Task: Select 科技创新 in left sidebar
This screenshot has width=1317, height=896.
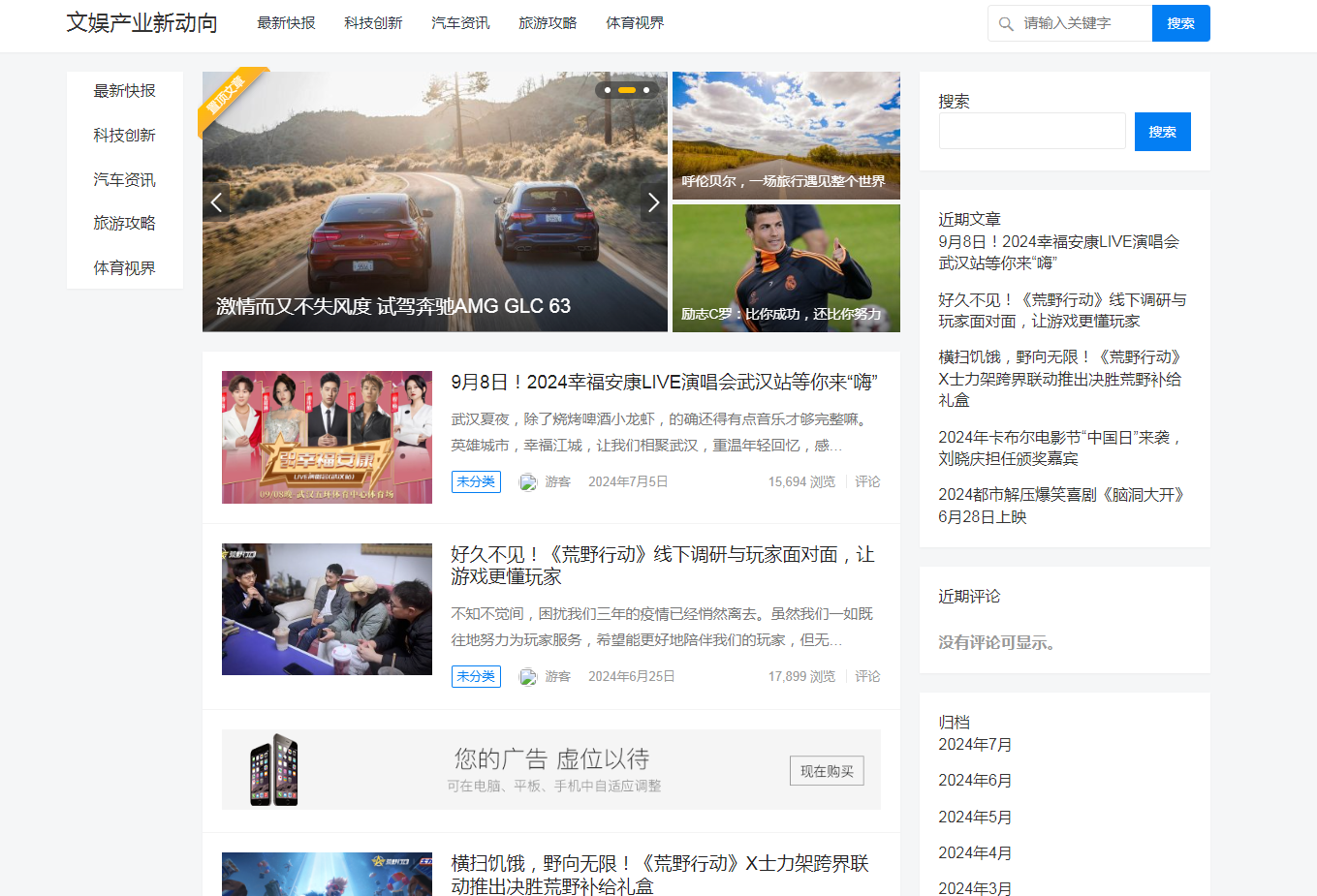Action: [x=124, y=136]
